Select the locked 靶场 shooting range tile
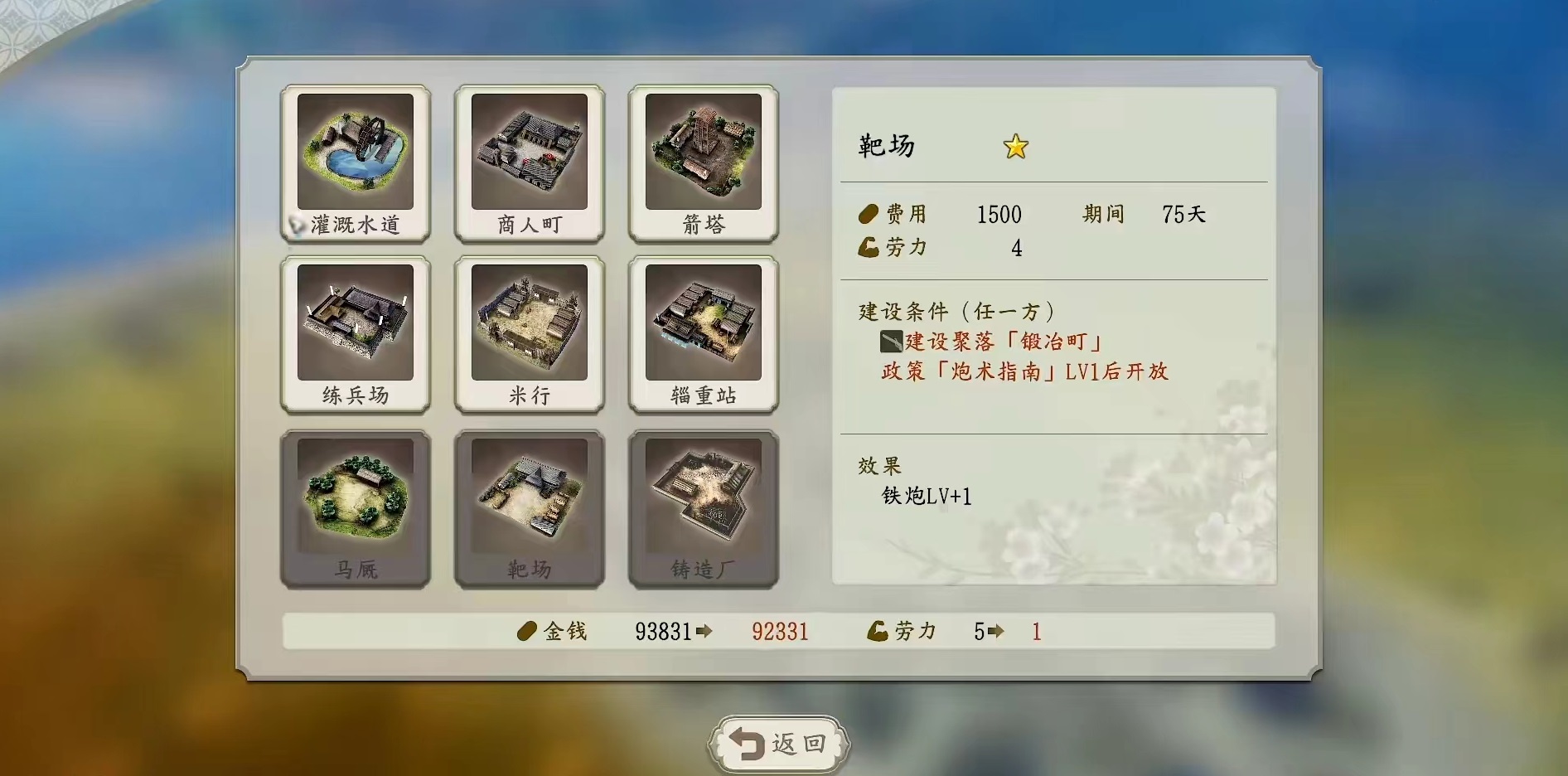 coord(530,509)
